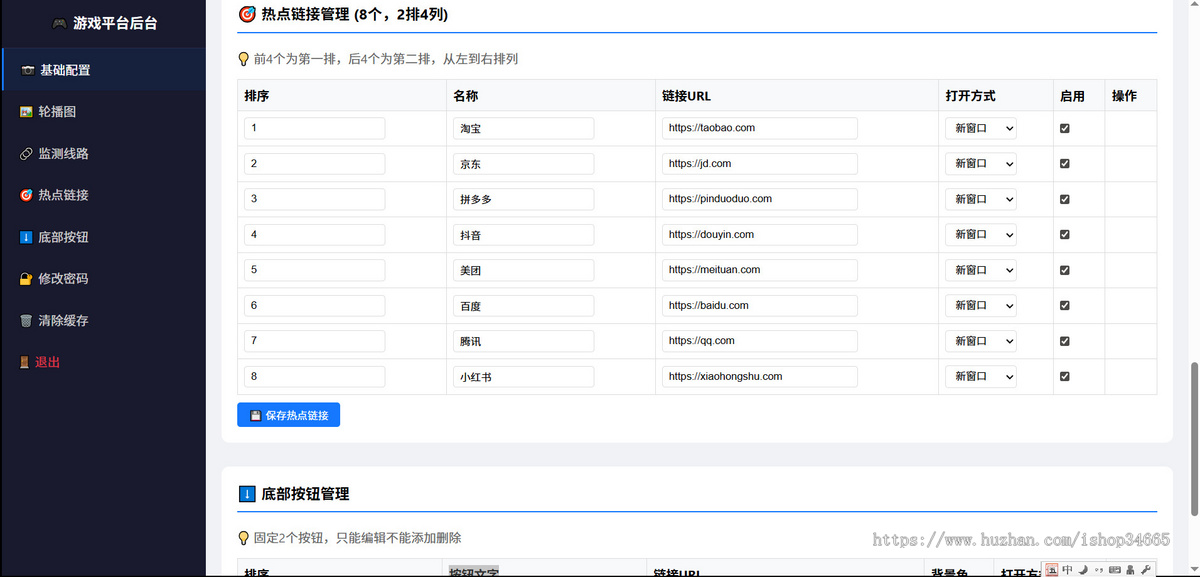Uncheck 启用 checkbox for 拼多多 row
Image resolution: width=1200 pixels, height=577 pixels.
pyautogui.click(x=1065, y=199)
